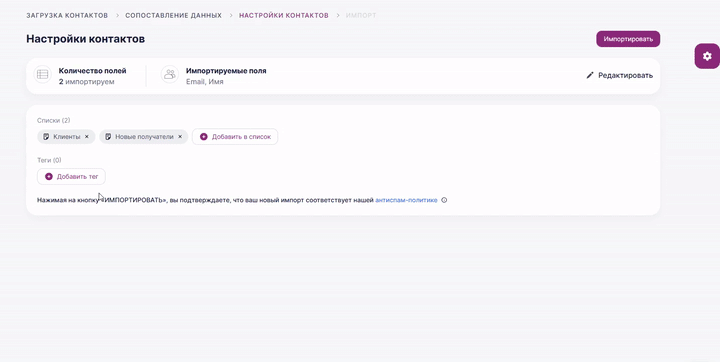
Task: Click the Импортировать button
Action: click(x=628, y=39)
